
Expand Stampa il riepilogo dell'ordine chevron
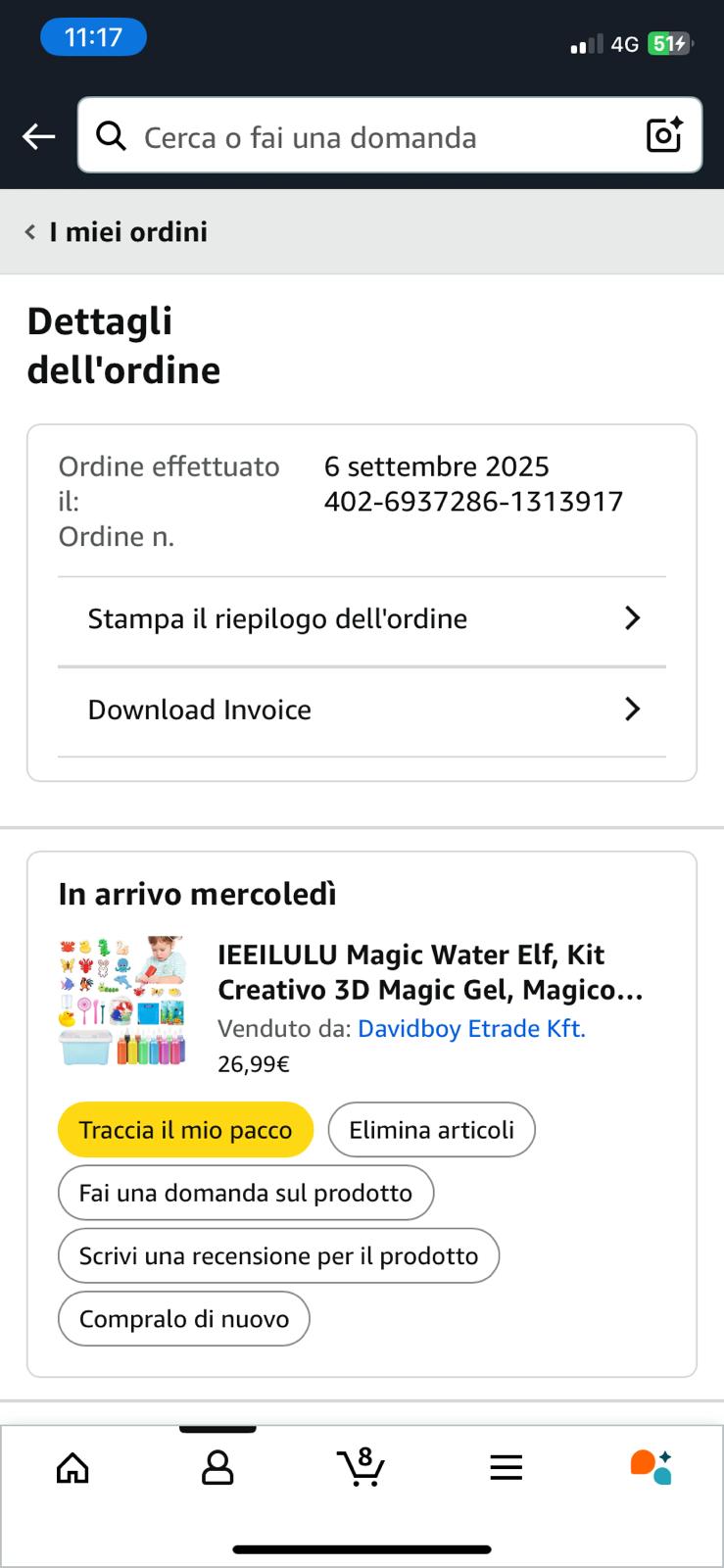point(633,618)
